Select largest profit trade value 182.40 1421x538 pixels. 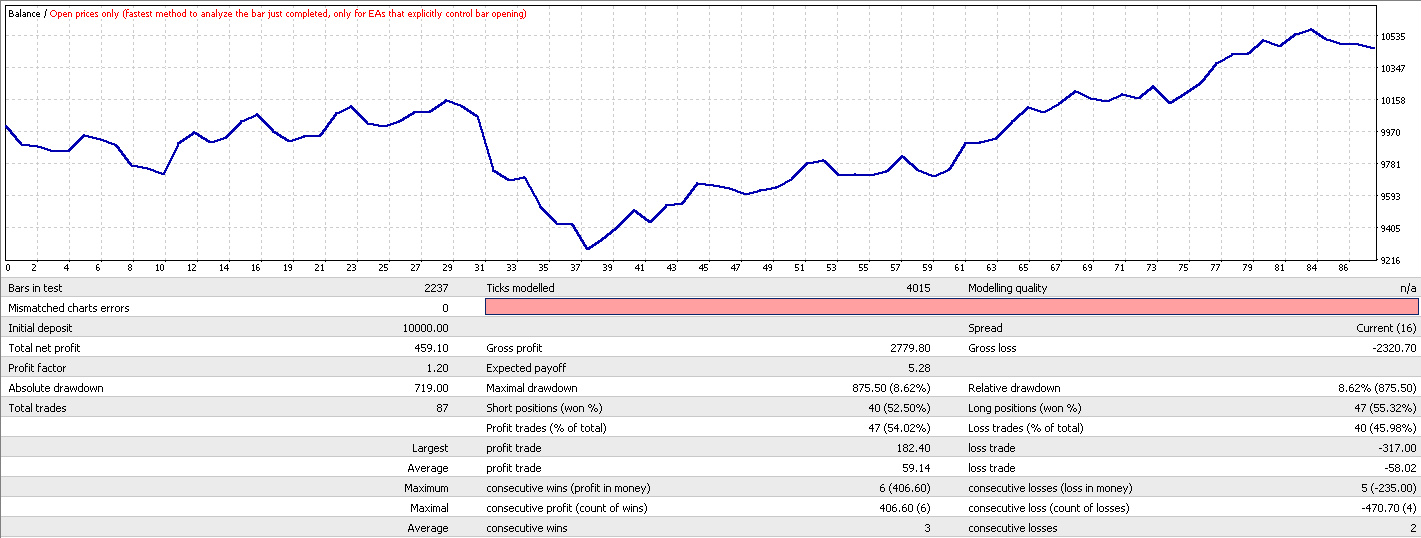point(914,448)
